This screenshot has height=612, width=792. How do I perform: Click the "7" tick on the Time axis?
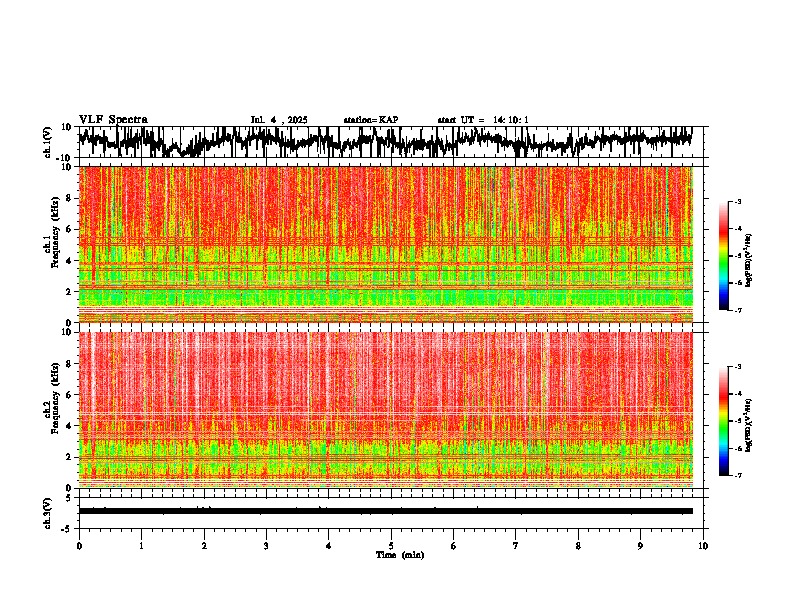pos(516,546)
